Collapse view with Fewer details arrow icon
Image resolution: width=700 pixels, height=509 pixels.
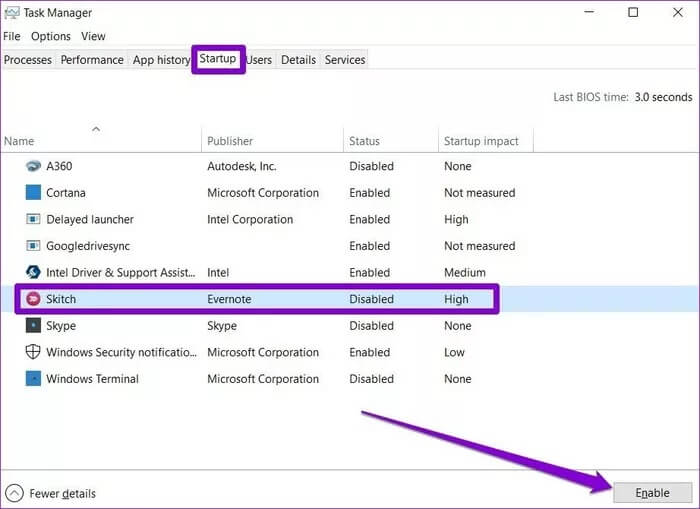pyautogui.click(x=14, y=493)
